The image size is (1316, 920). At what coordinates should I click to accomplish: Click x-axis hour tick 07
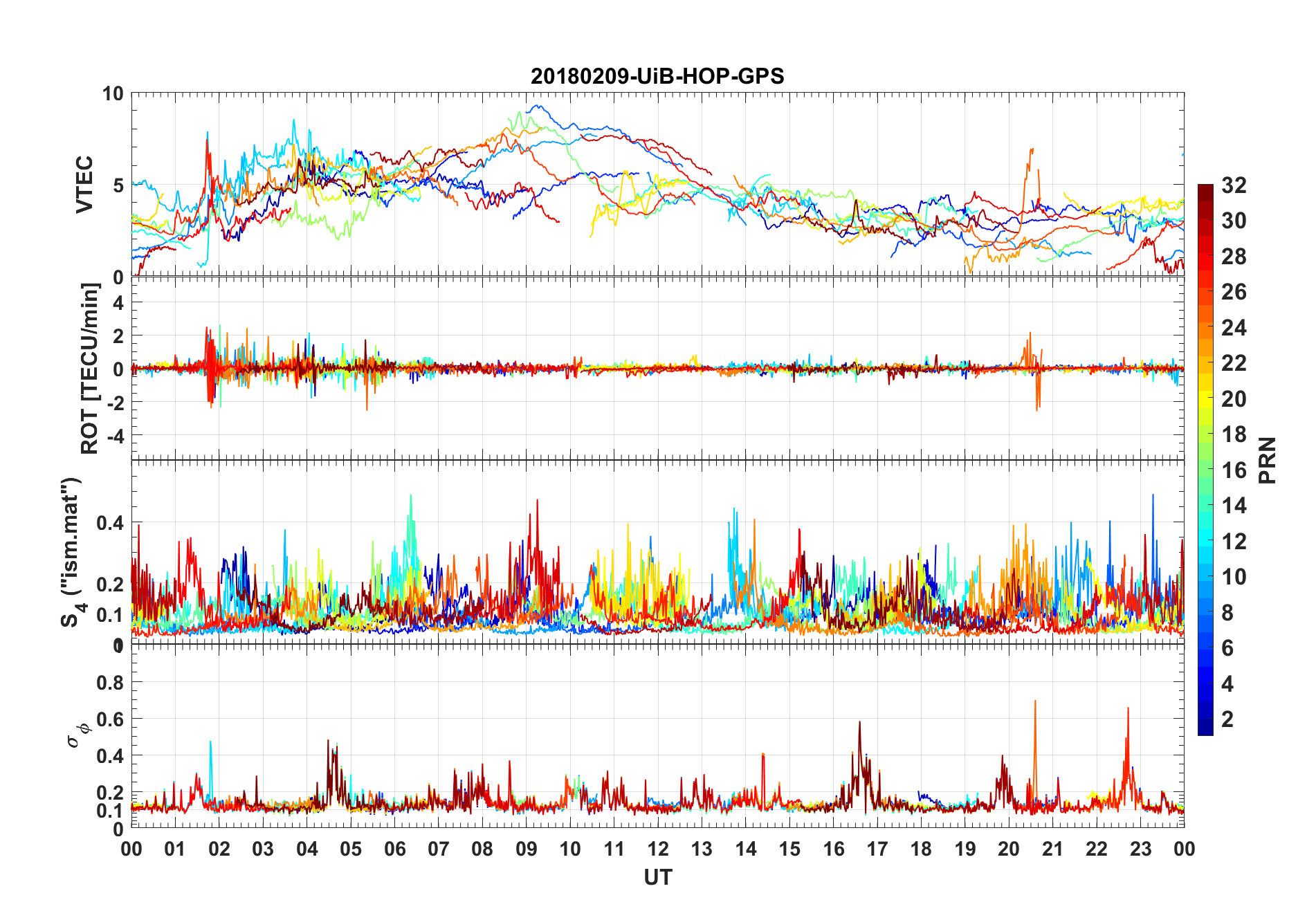(x=439, y=849)
